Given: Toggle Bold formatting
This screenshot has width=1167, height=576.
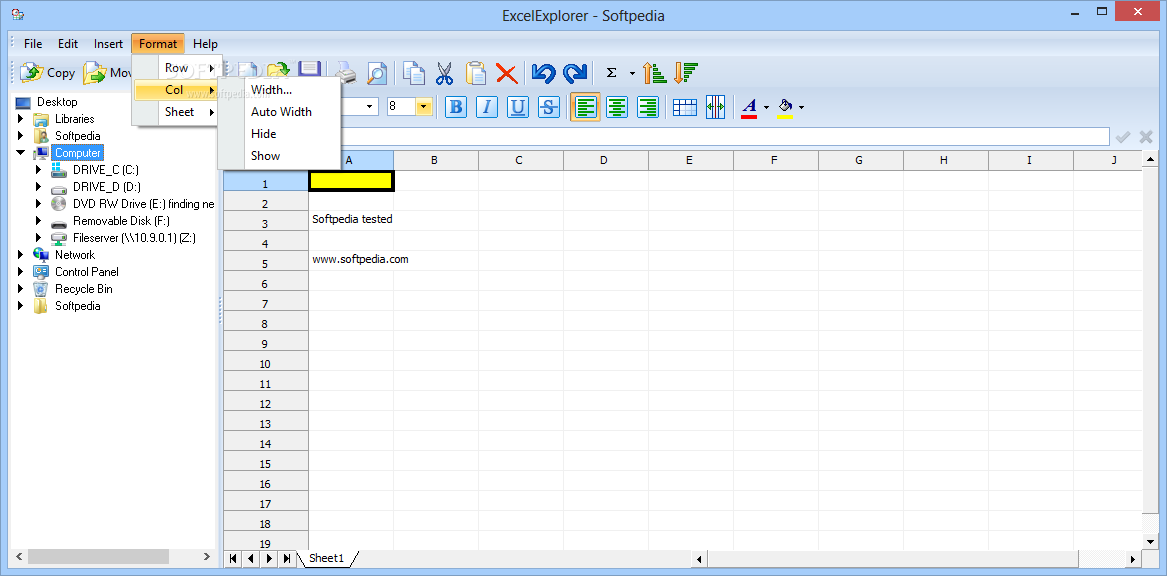Looking at the screenshot, I should tap(456, 107).
